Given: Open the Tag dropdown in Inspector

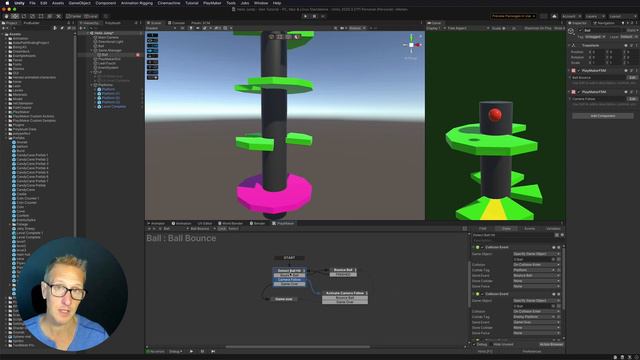Looking at the screenshot, I should tap(596, 37).
